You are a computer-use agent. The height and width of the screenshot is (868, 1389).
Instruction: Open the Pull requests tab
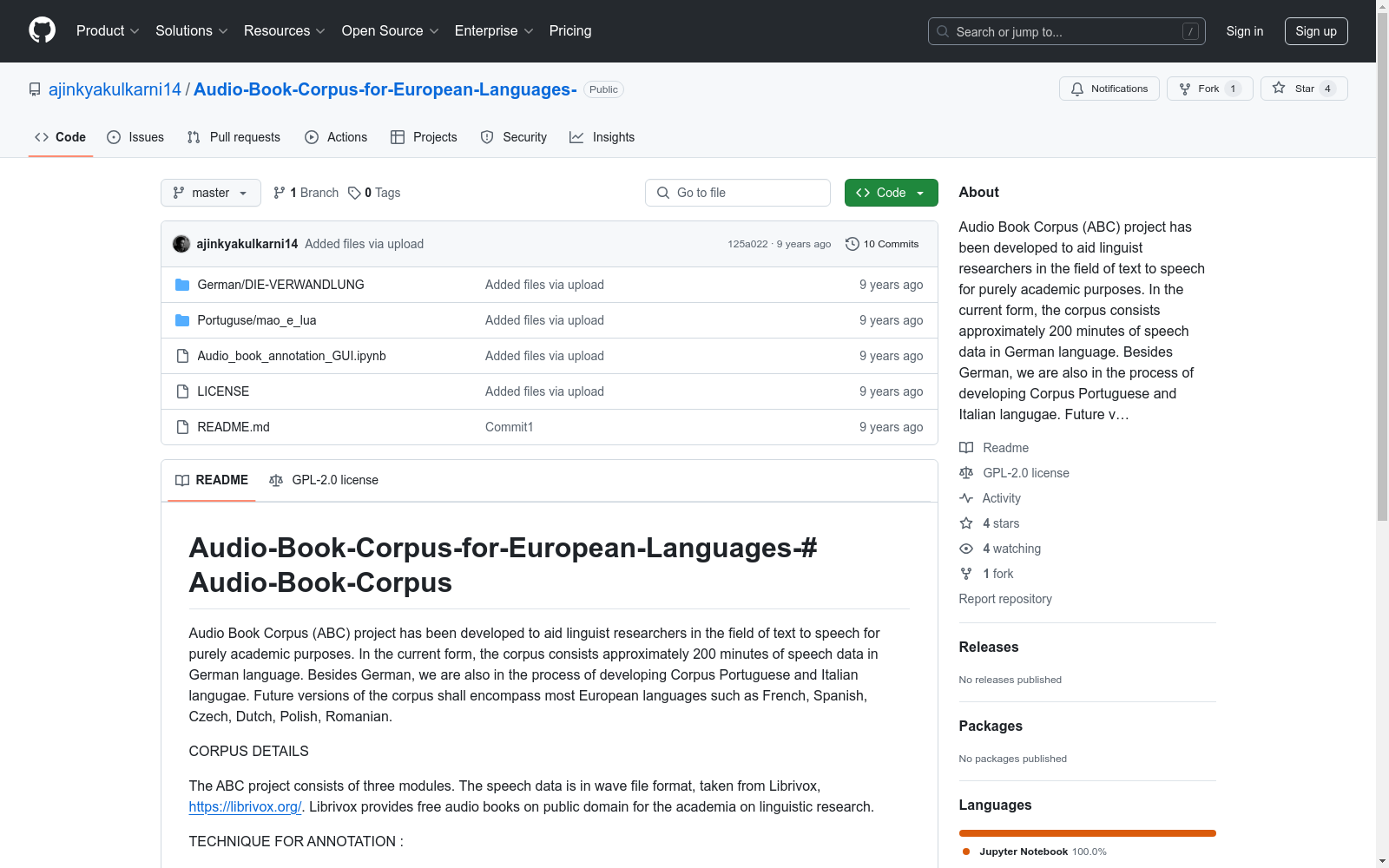[234, 137]
